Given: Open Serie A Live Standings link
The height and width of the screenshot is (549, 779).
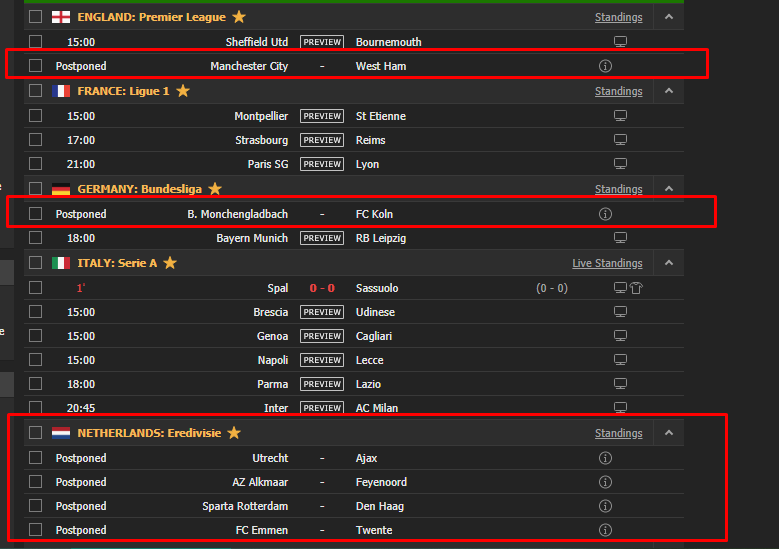Looking at the screenshot, I should [x=606, y=263].
